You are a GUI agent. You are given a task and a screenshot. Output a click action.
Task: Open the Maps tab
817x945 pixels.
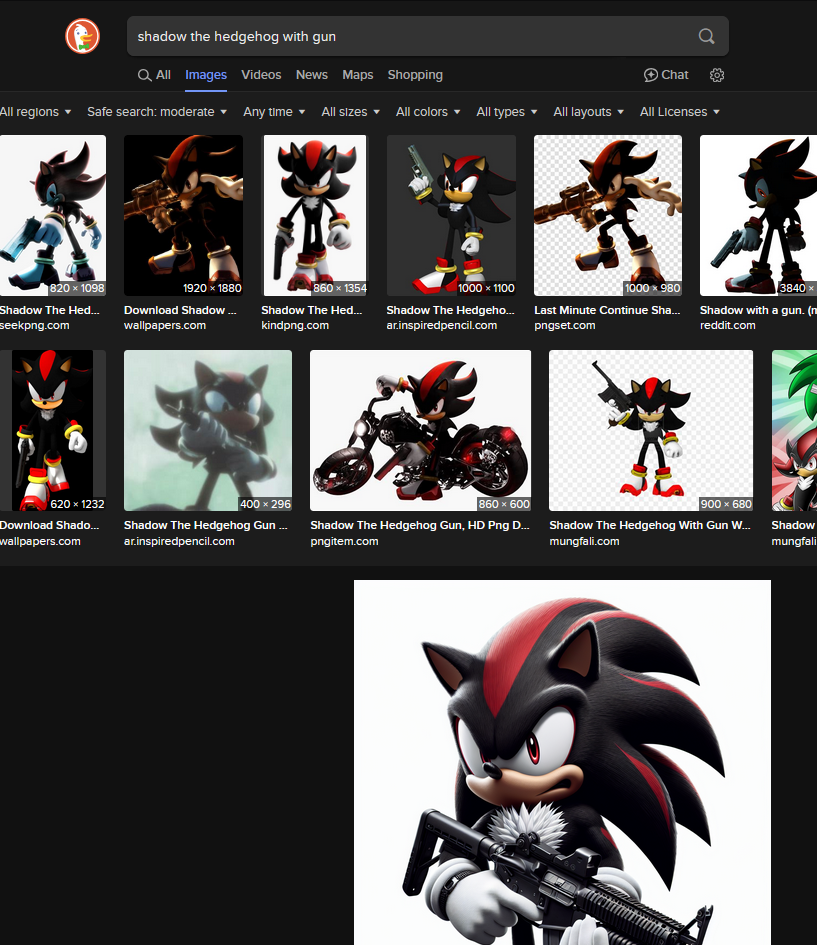pyautogui.click(x=358, y=75)
